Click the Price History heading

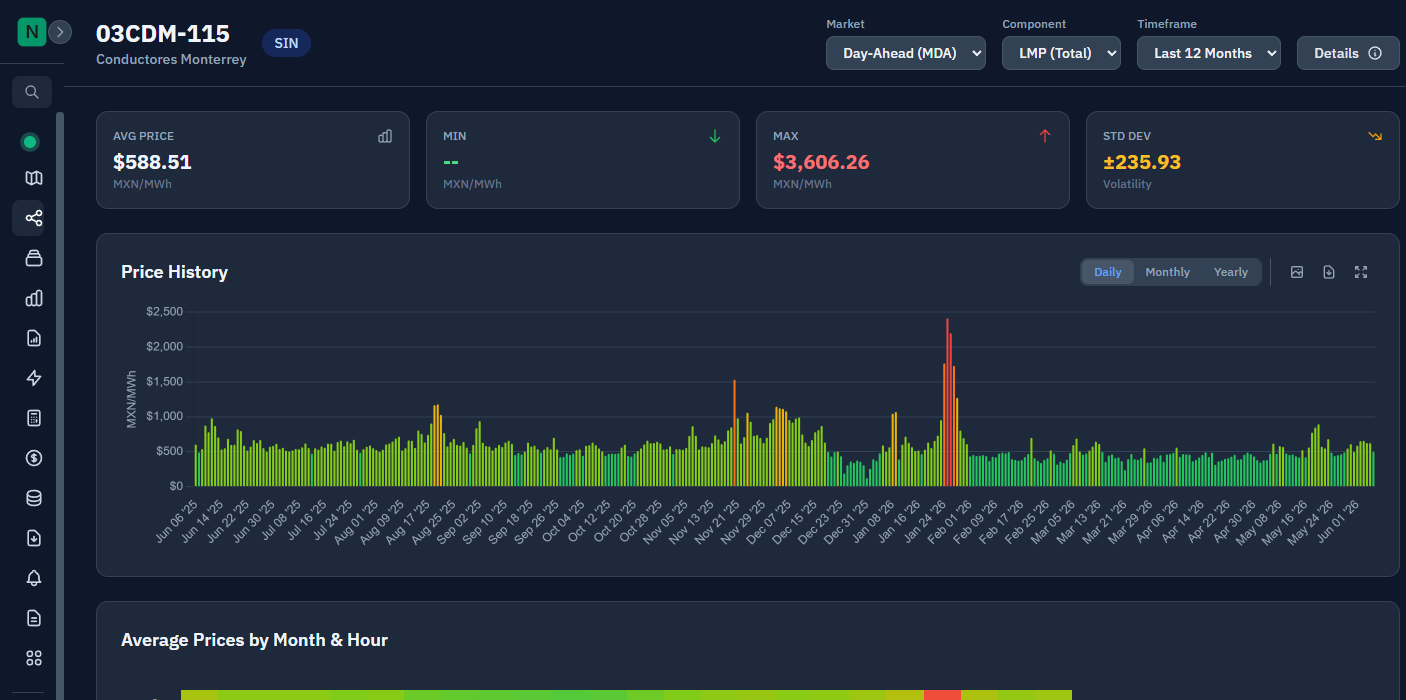coord(174,272)
